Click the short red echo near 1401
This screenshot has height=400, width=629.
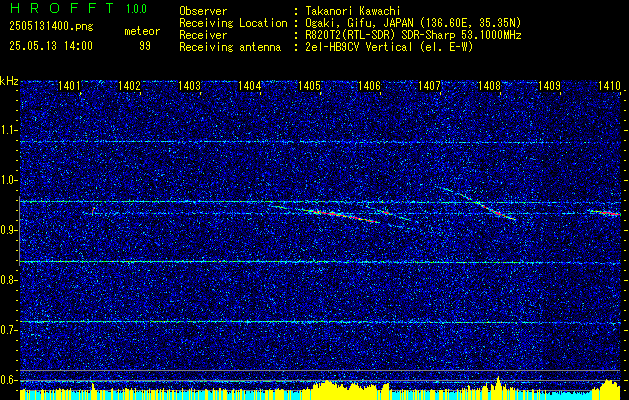coord(93,210)
